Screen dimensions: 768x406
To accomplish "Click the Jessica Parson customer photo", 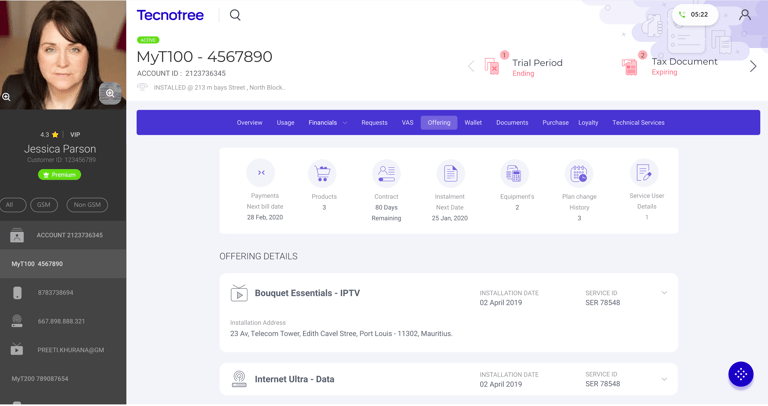I will (x=63, y=55).
